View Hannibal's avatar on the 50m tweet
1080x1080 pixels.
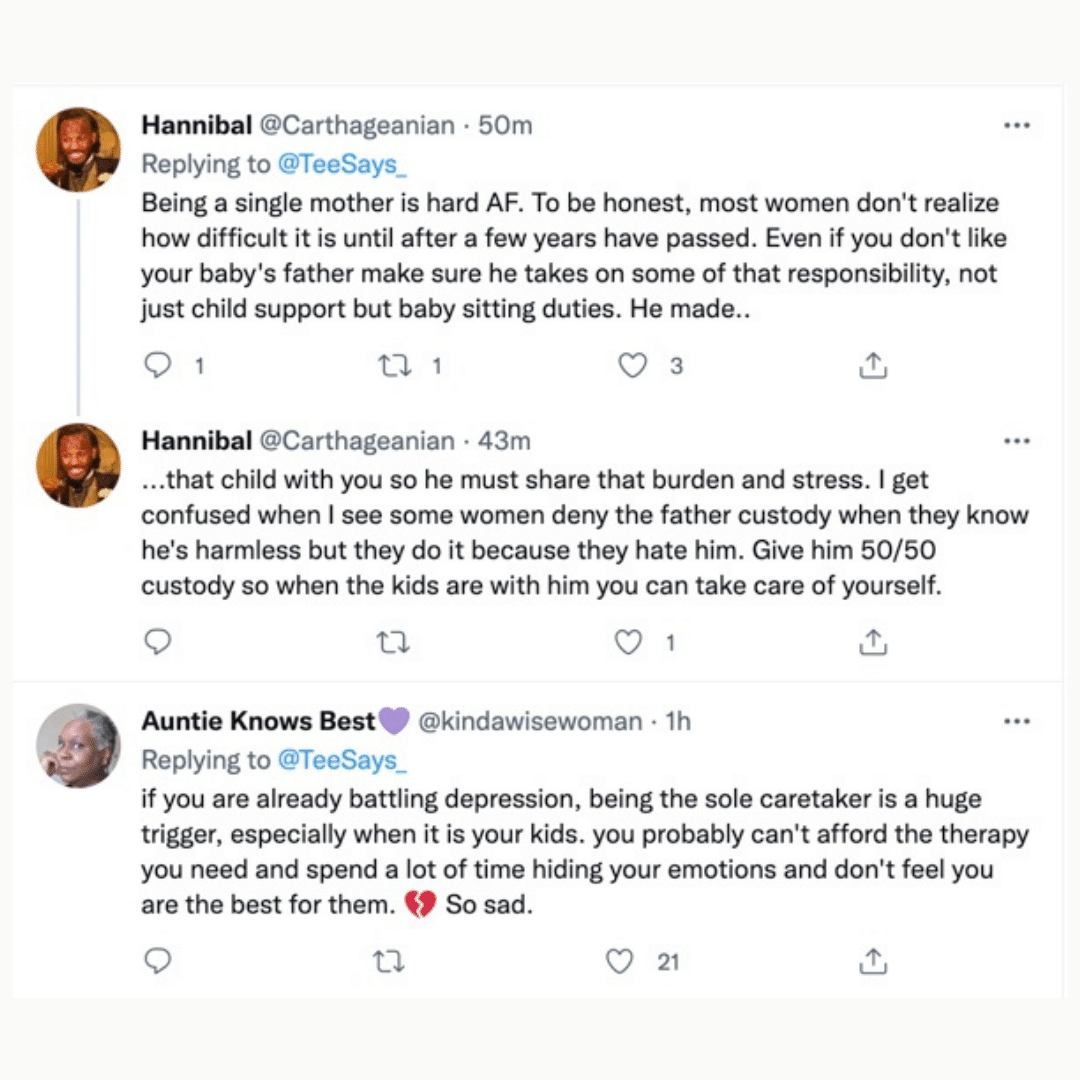point(78,150)
